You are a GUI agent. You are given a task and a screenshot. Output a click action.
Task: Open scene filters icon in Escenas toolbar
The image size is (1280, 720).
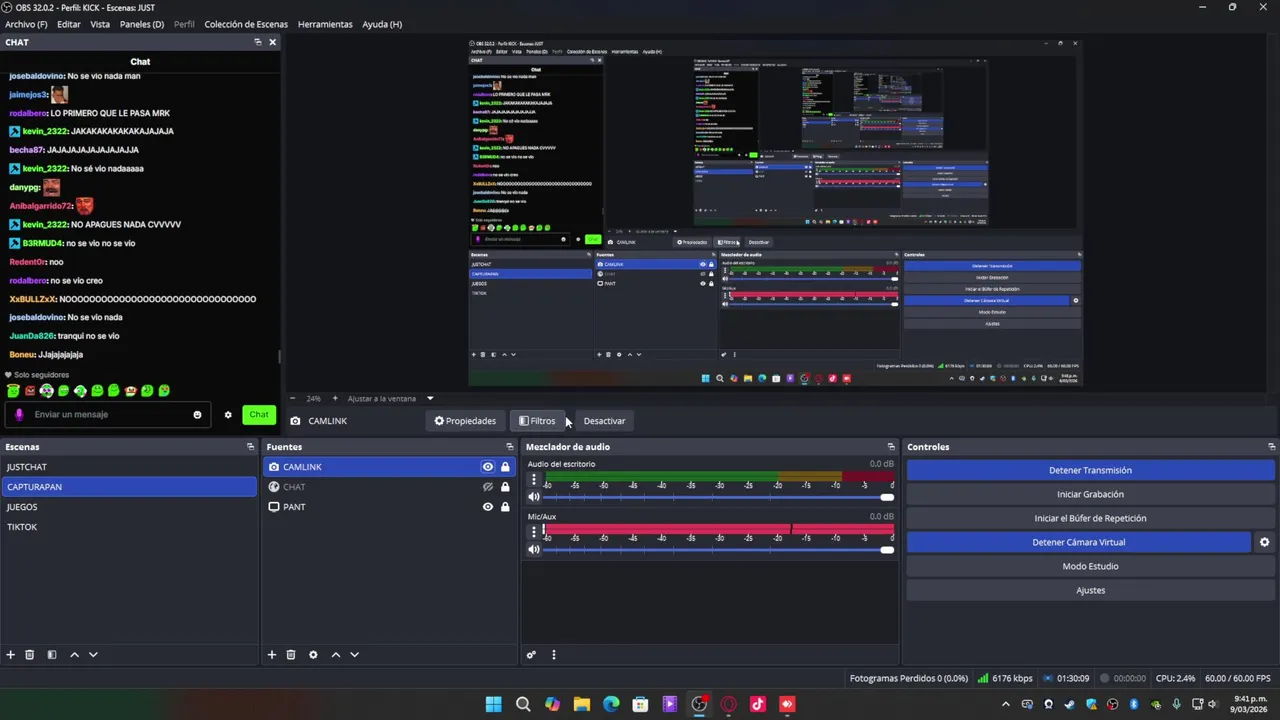coord(52,655)
